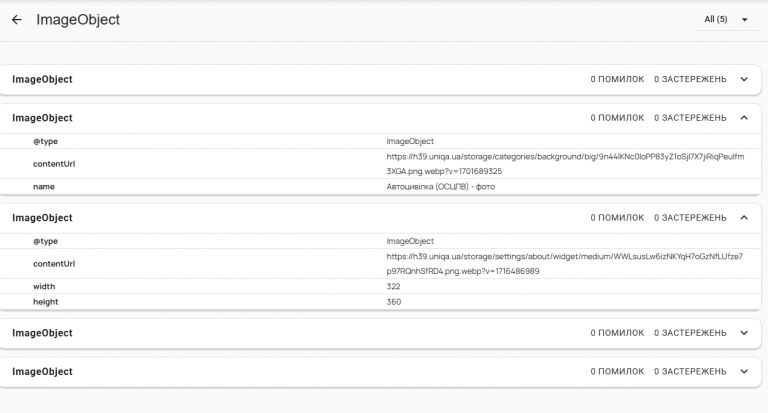Click the settings about widget contentUrl value
The height and width of the screenshot is (413, 768).
coord(565,264)
